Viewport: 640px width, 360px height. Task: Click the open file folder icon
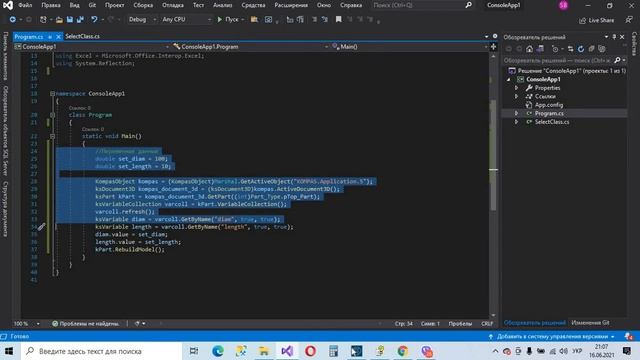point(60,19)
